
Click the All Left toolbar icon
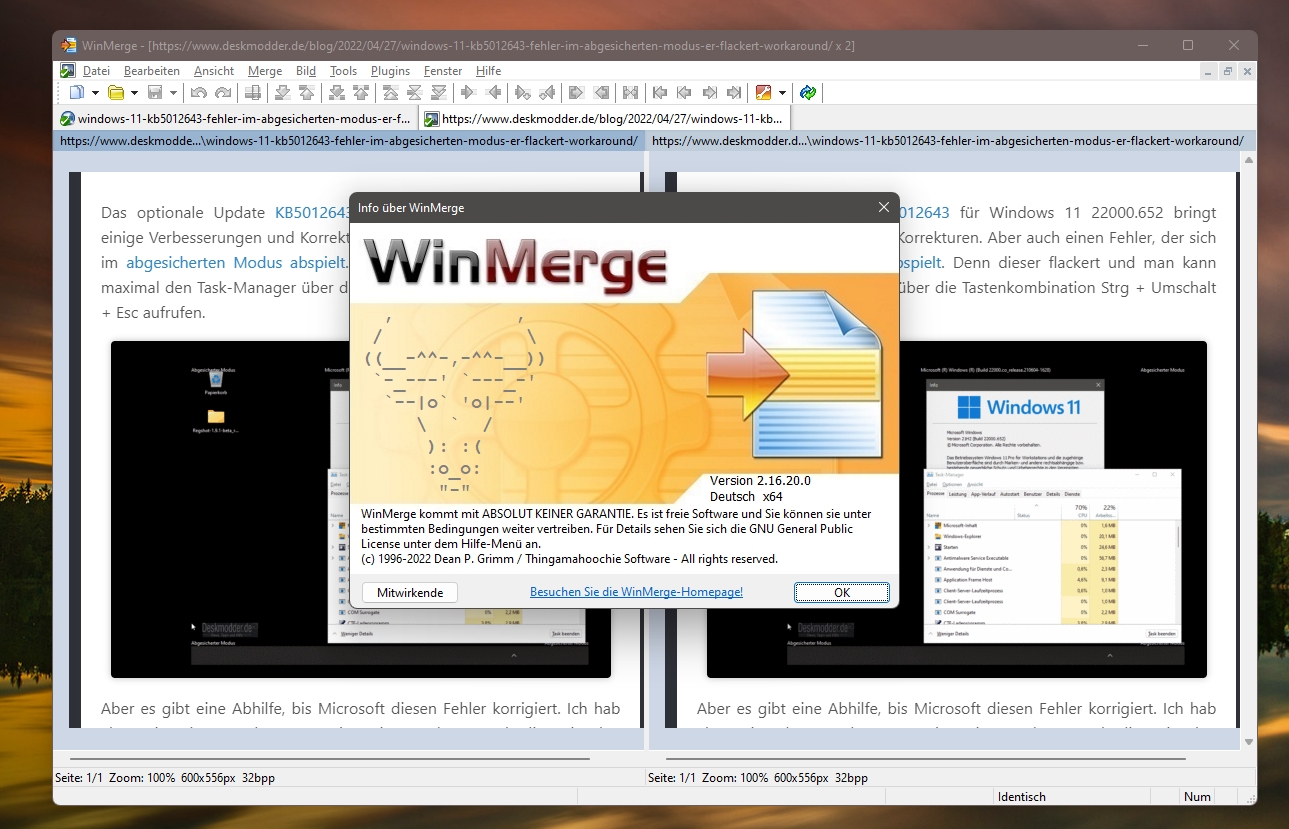tap(601, 93)
